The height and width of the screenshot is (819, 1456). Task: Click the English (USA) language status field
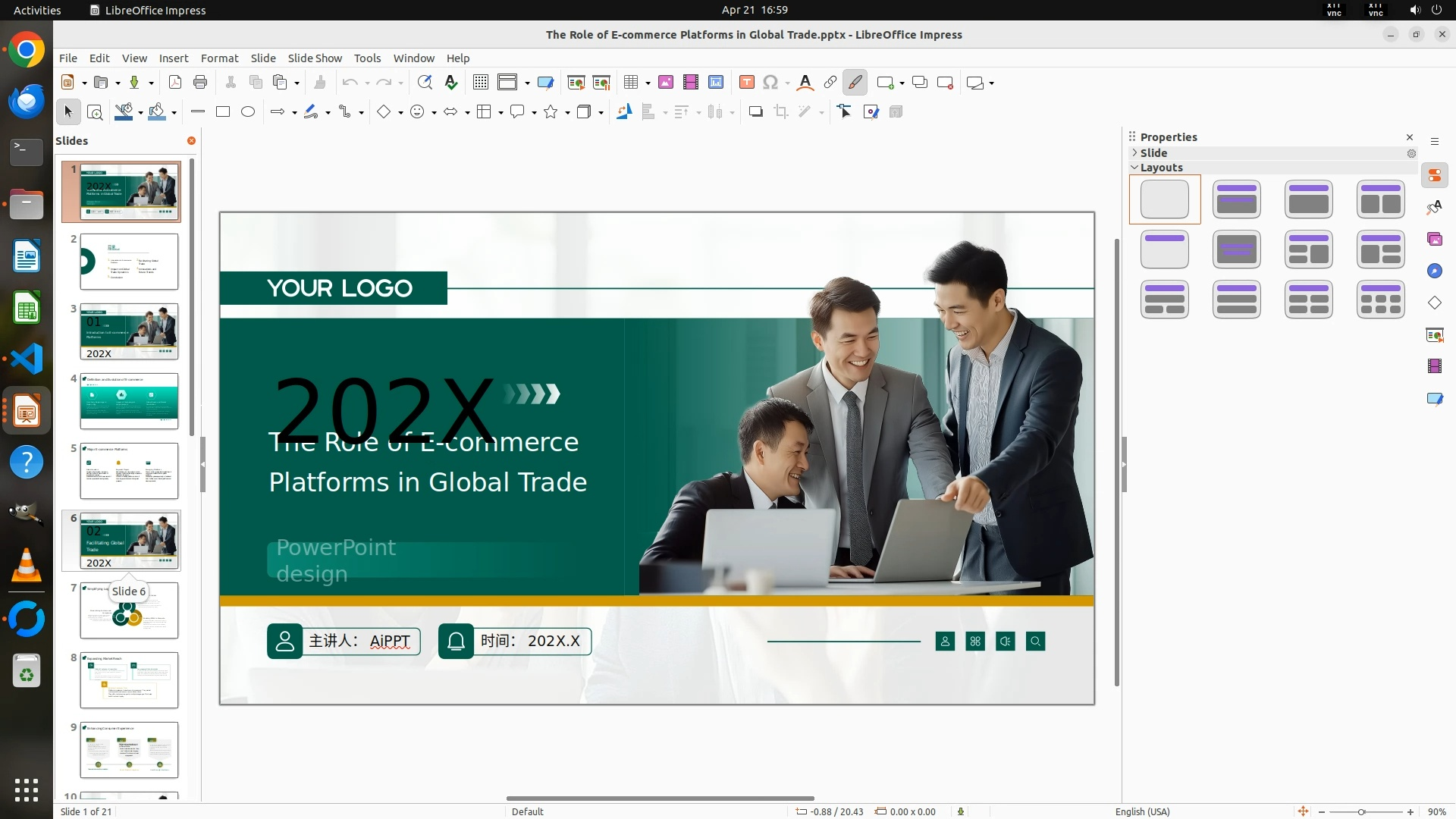point(1142,811)
